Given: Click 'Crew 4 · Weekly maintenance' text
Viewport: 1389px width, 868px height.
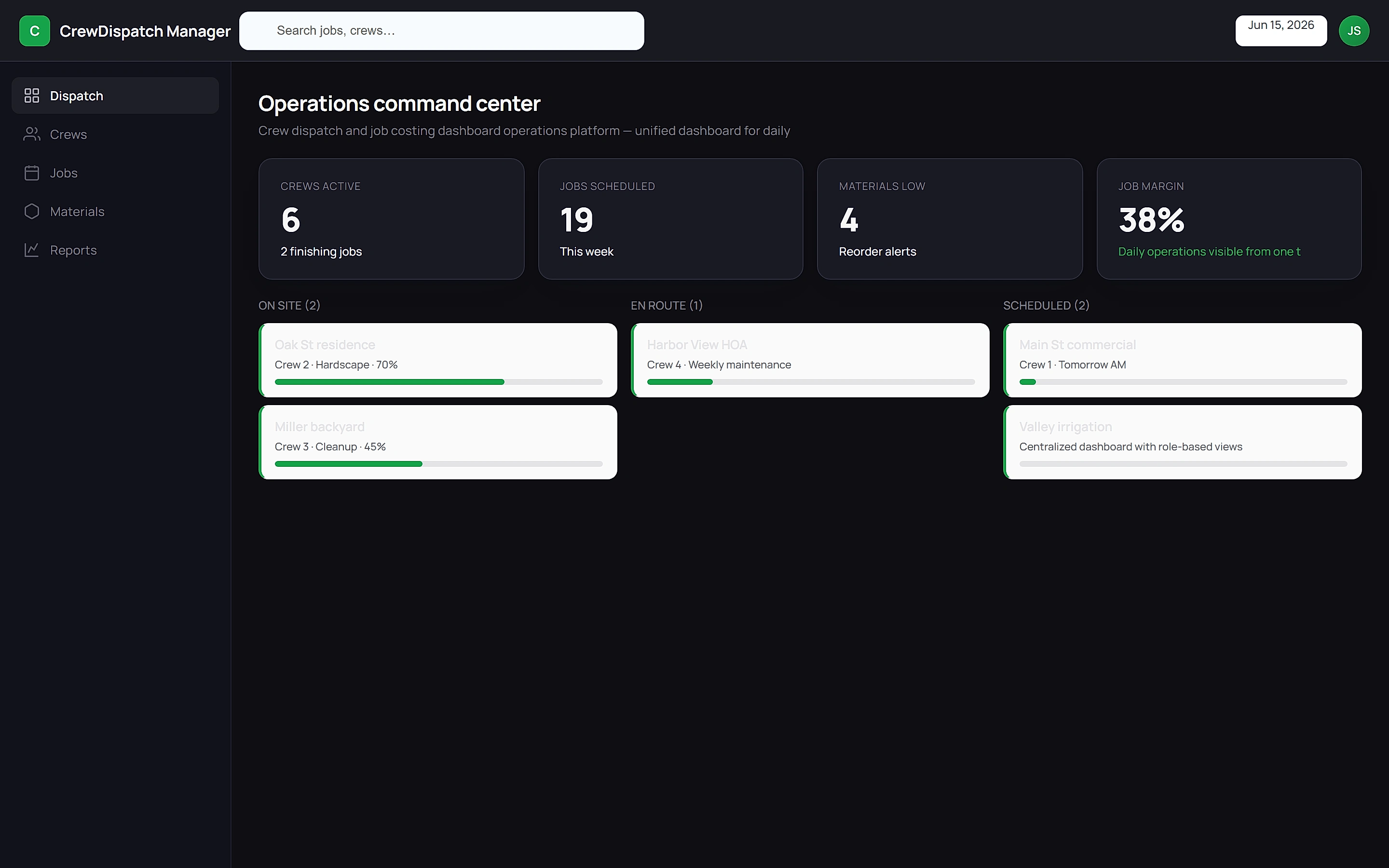Looking at the screenshot, I should click(x=719, y=365).
